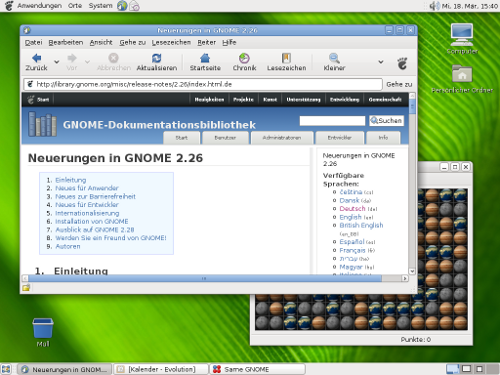500x375 pixels.
Task: Click the Abbrechen stop icon
Action: point(113,58)
